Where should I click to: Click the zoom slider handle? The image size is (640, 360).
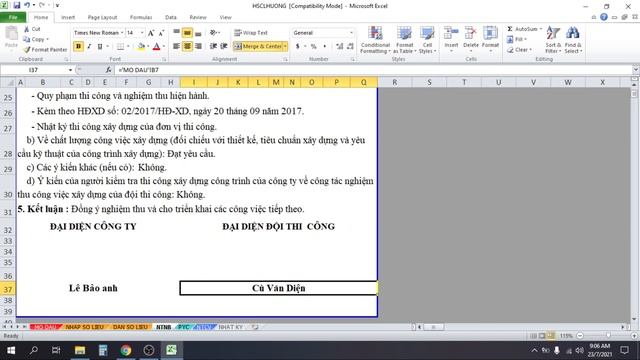point(608,336)
